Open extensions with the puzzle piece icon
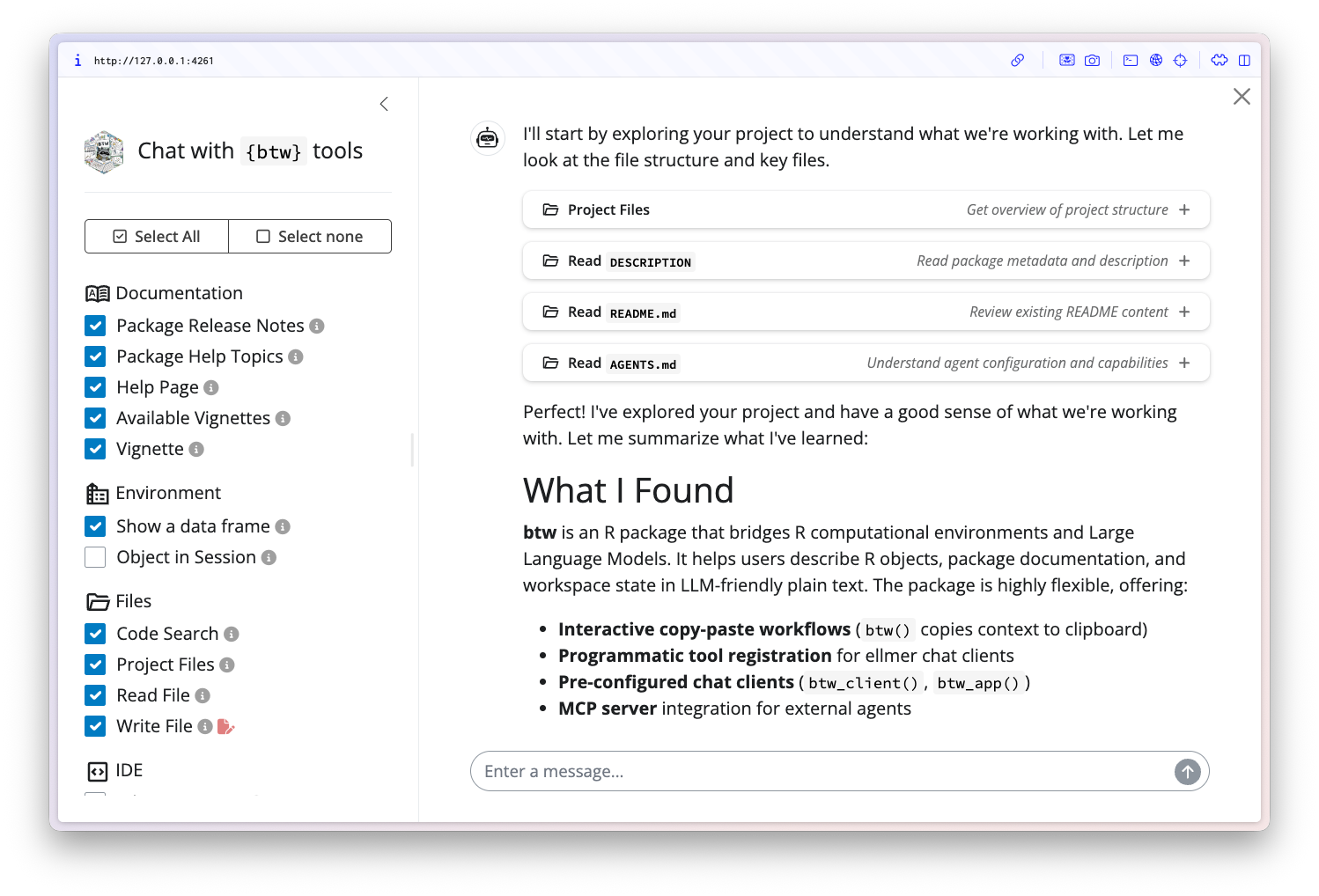 coord(1219,61)
